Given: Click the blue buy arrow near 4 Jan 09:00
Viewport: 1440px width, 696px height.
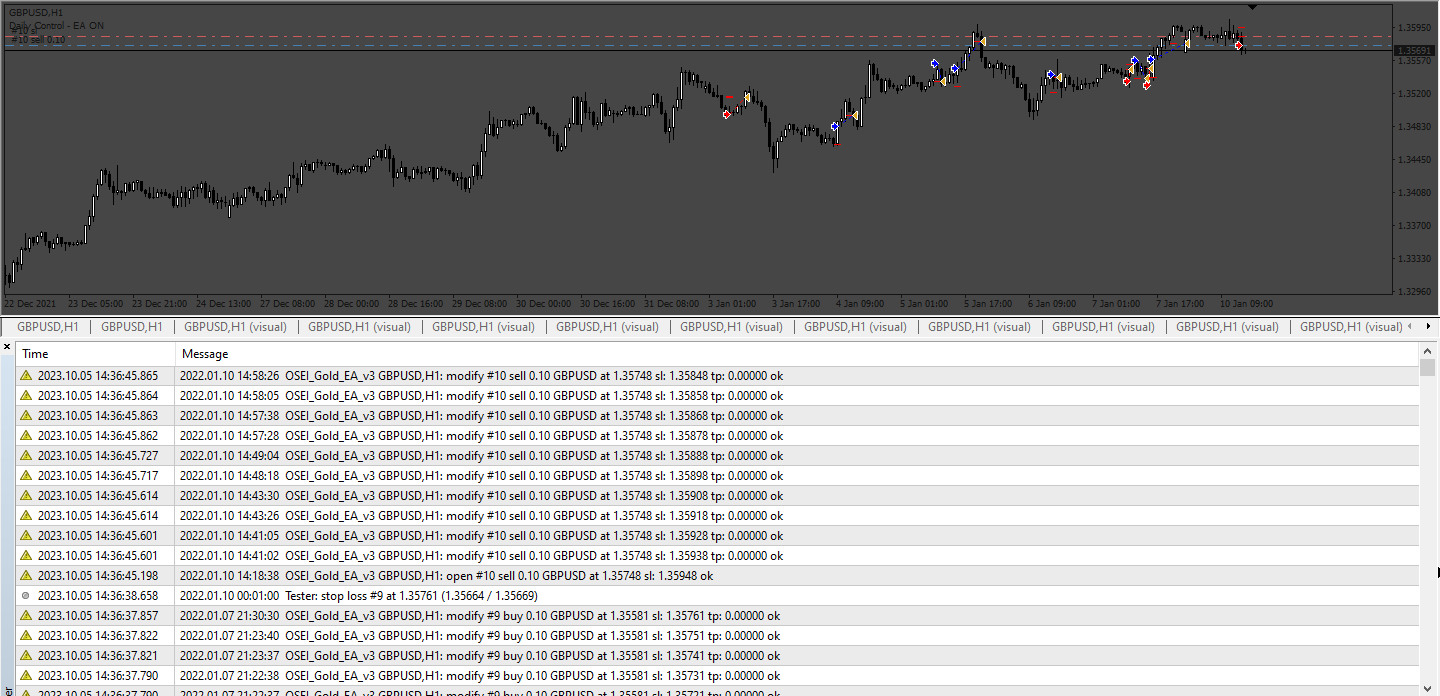Looking at the screenshot, I should pos(835,127).
